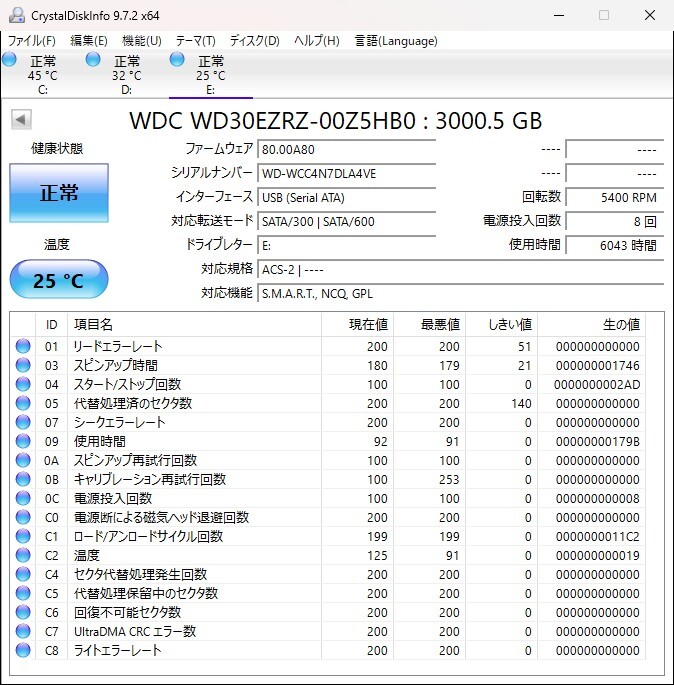Screen dimensions: 674x685
Task: Click the power on count field 8 回
Action: coord(615,221)
